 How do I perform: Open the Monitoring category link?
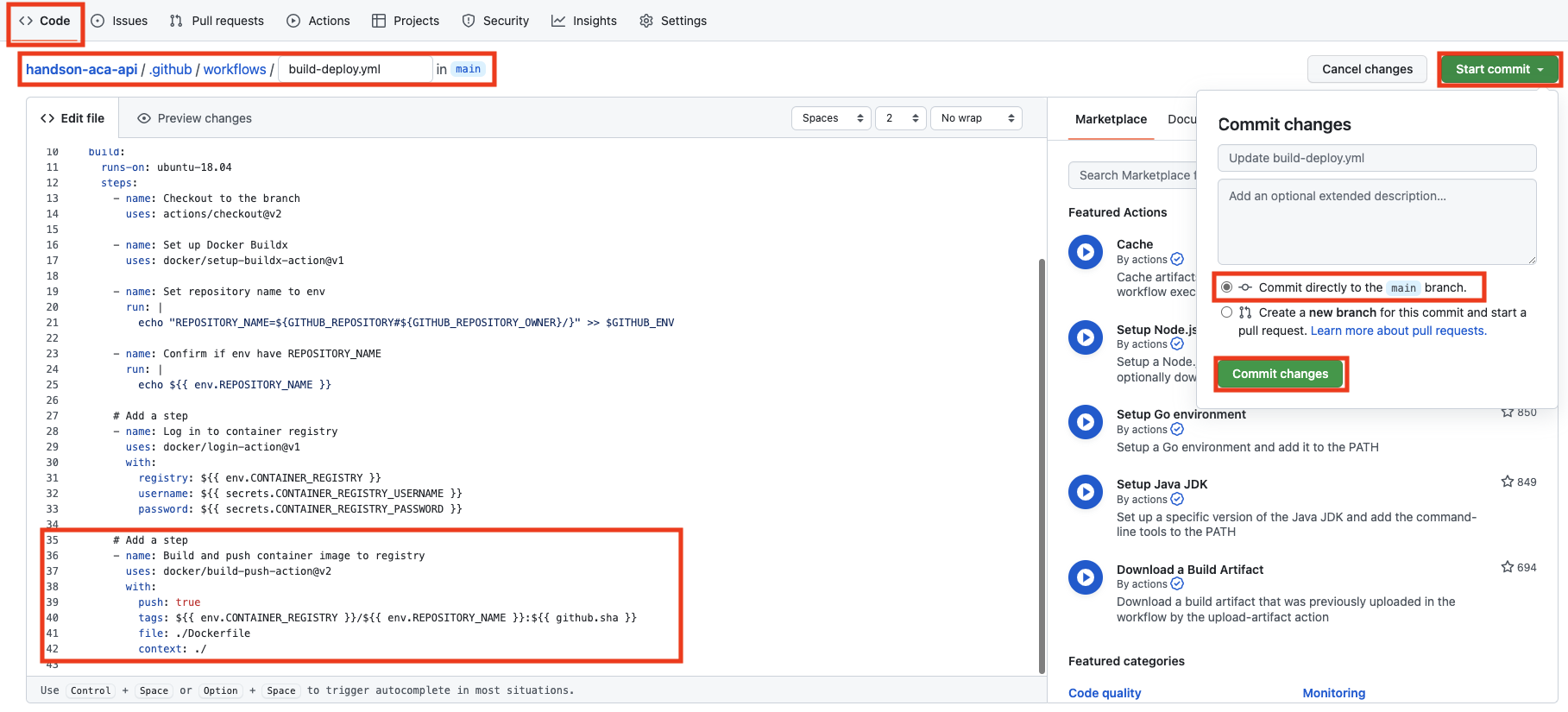[x=1334, y=693]
